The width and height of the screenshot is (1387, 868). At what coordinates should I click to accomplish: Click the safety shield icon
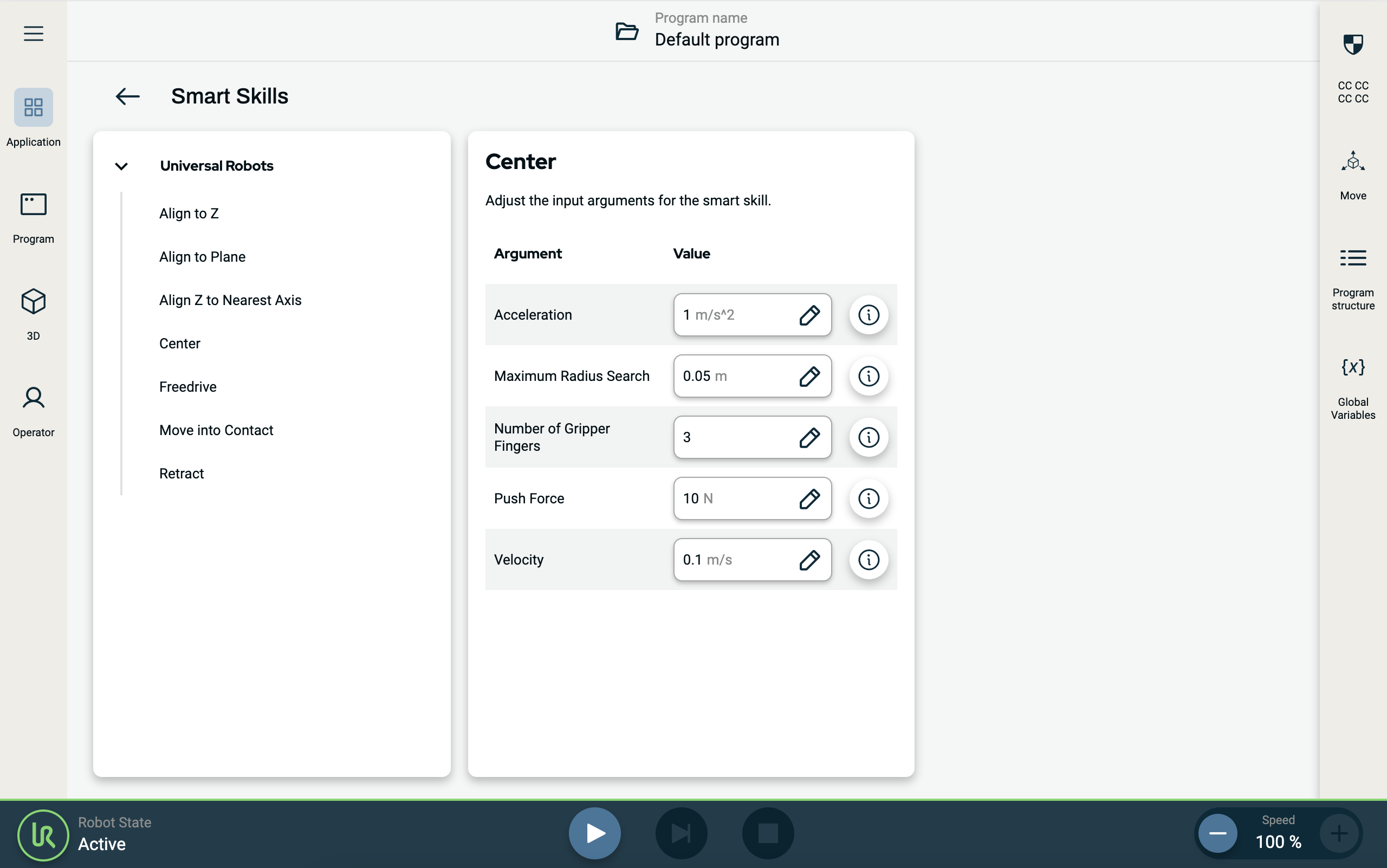1352,45
